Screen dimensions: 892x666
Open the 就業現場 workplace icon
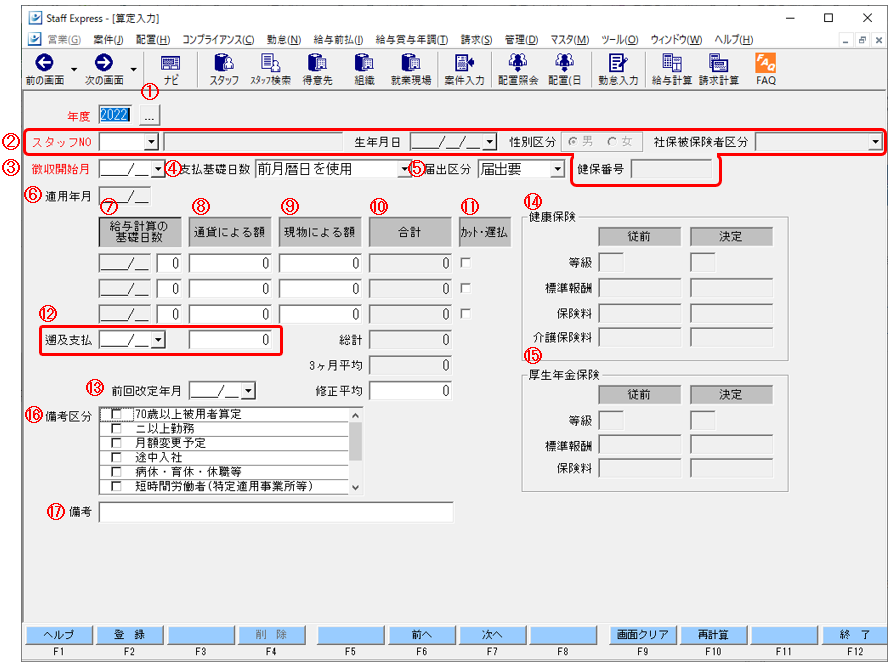point(411,69)
